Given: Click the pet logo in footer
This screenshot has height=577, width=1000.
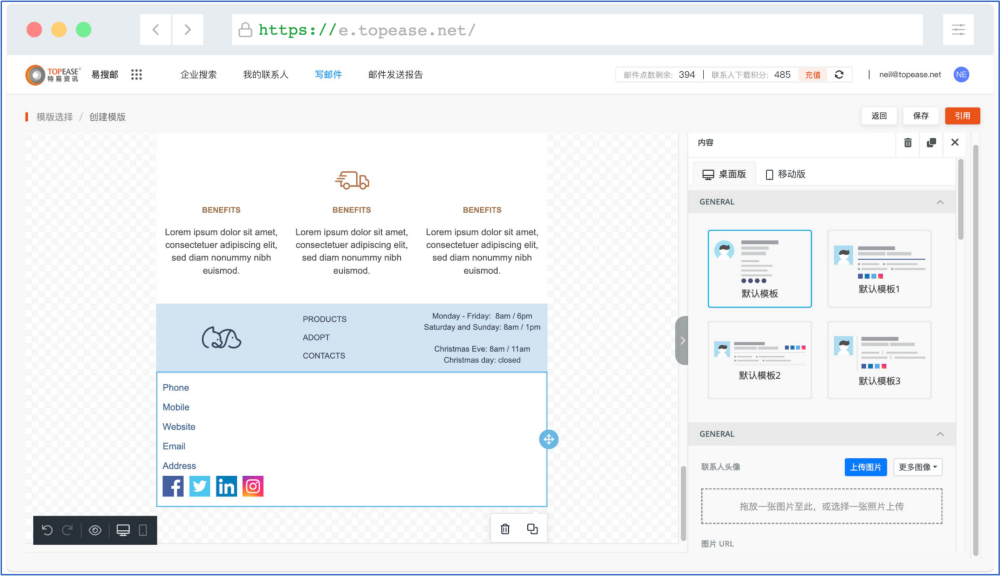Looking at the screenshot, I should tap(221, 338).
